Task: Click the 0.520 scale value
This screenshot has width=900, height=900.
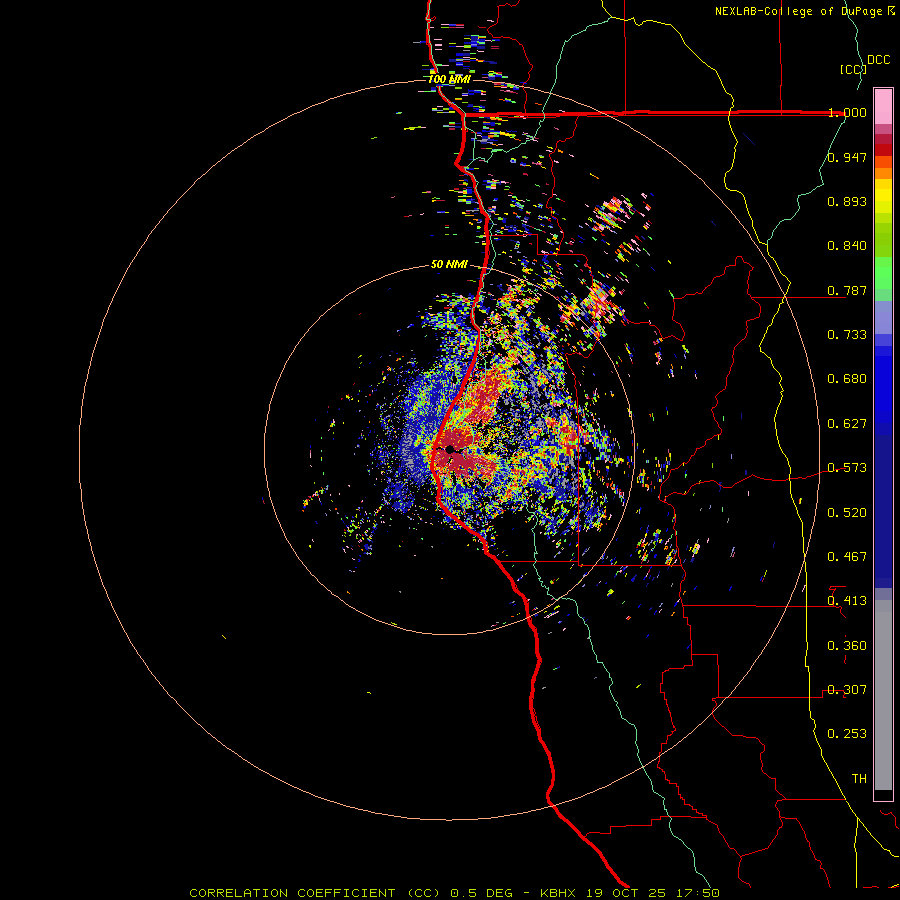Action: 847,513
